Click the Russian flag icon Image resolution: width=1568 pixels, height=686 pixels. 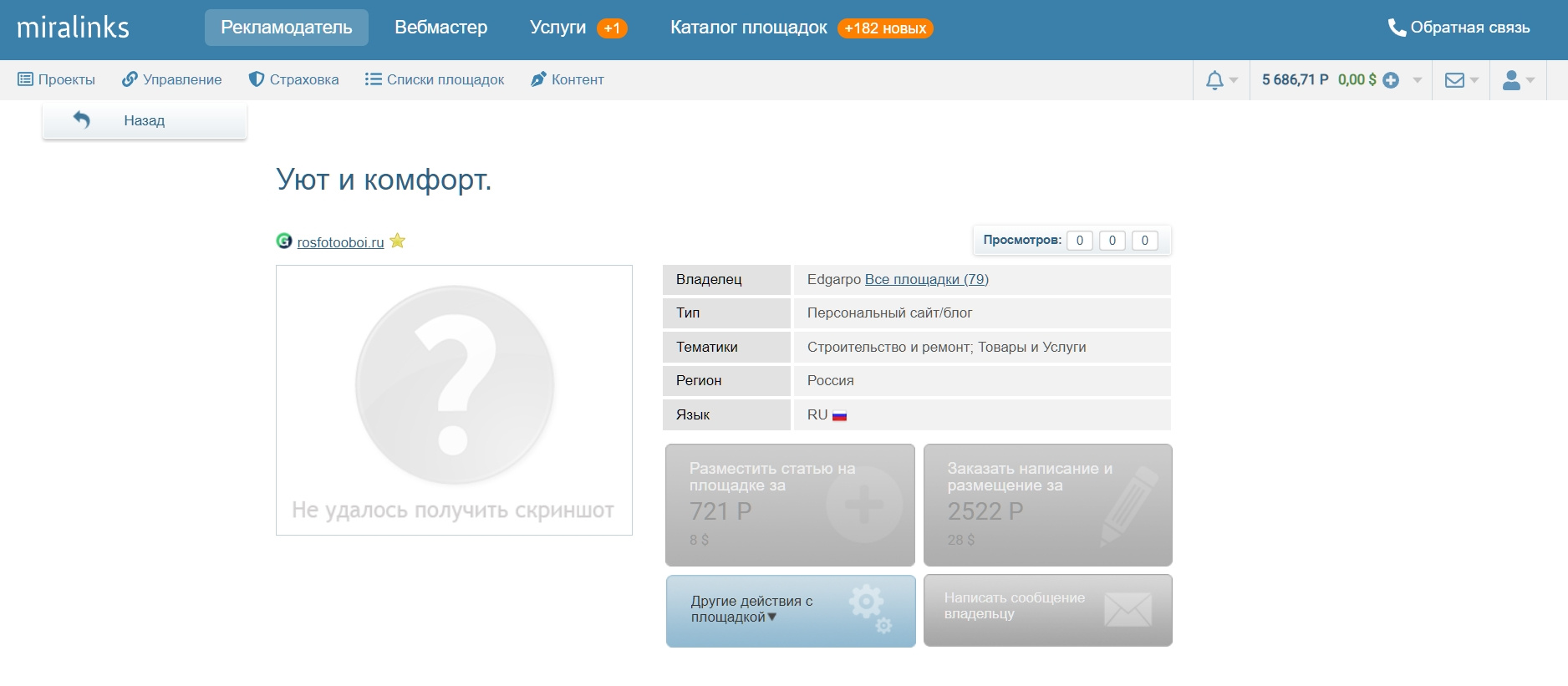[839, 415]
